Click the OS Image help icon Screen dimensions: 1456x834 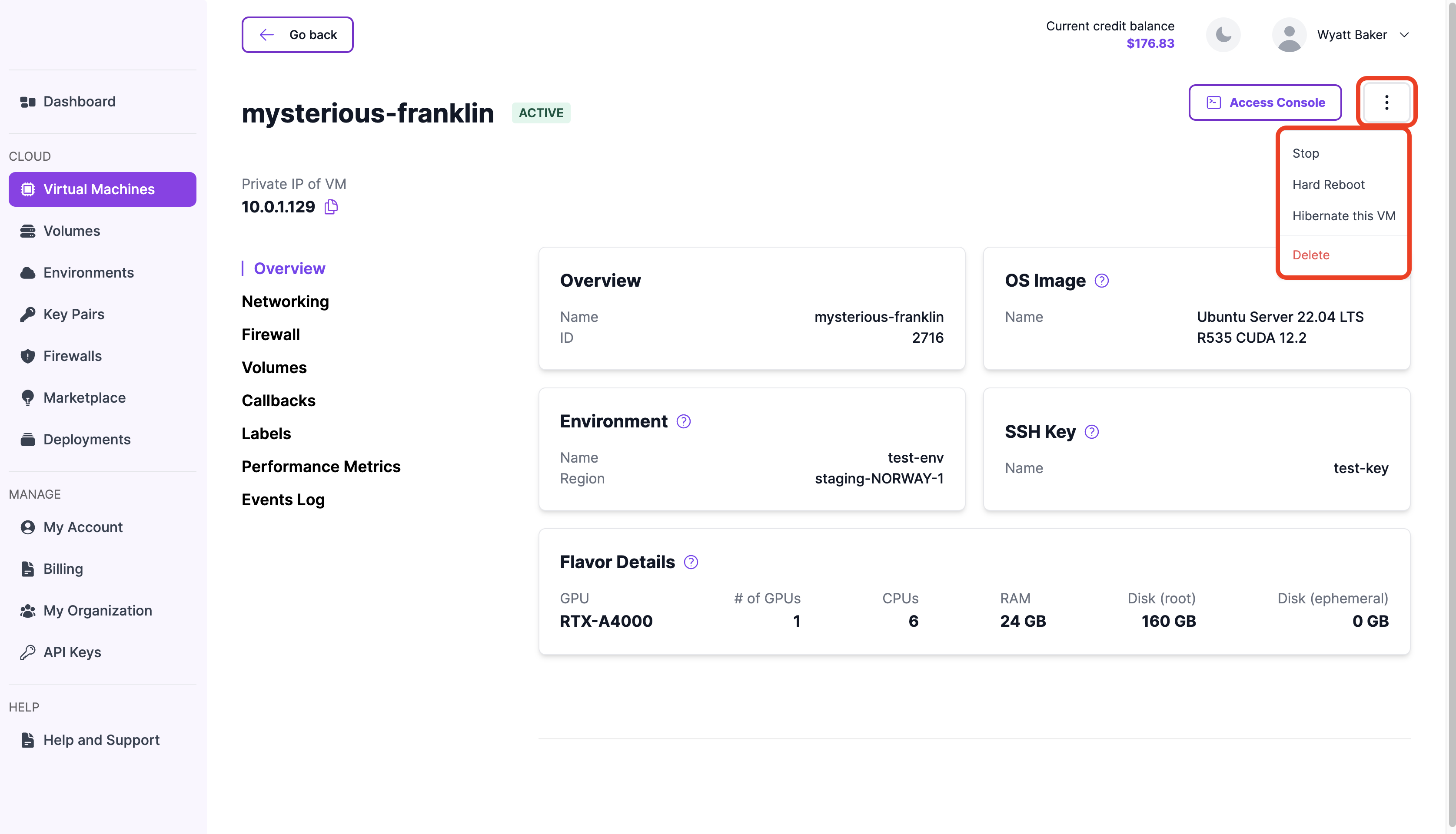(x=1101, y=281)
